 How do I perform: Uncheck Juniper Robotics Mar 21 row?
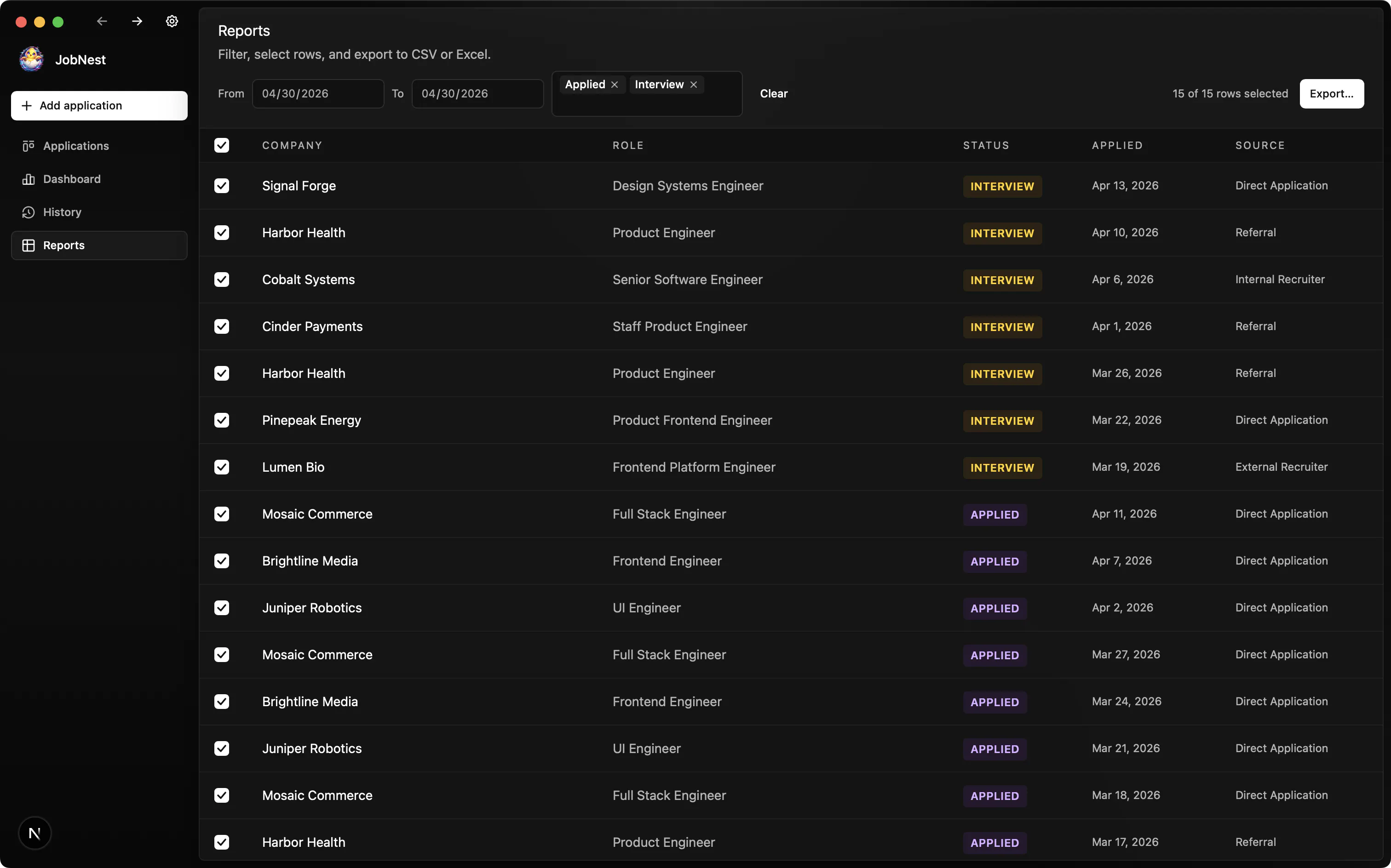pos(222,748)
